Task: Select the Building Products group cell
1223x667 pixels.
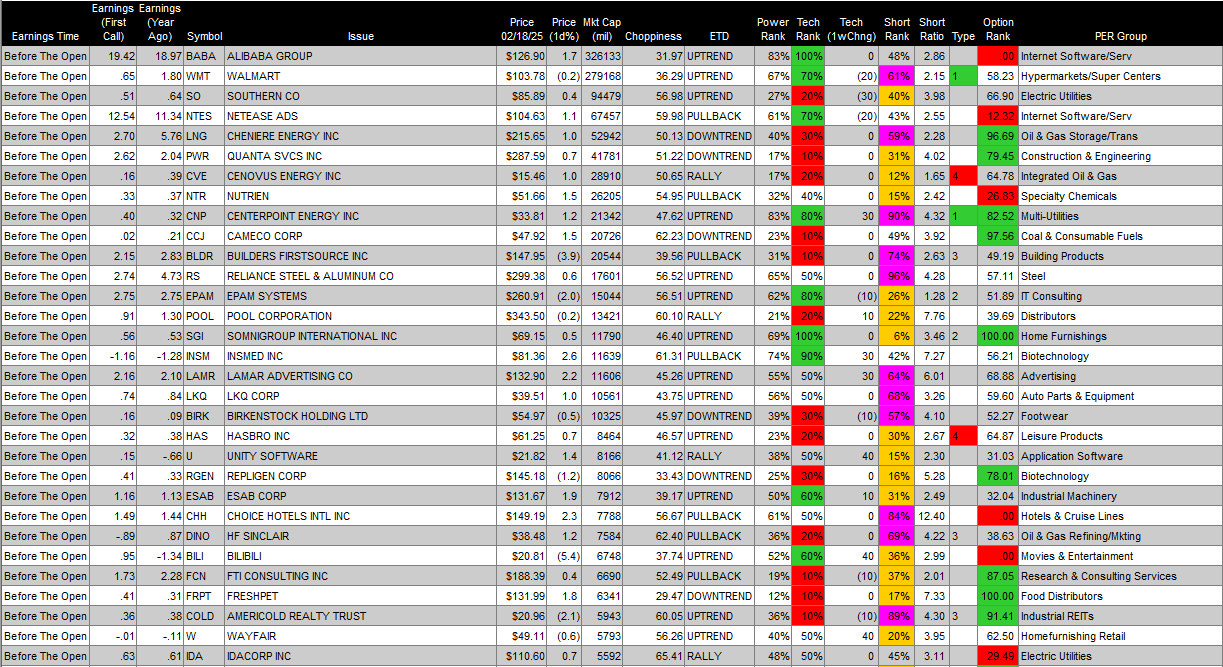Action: coord(1119,256)
